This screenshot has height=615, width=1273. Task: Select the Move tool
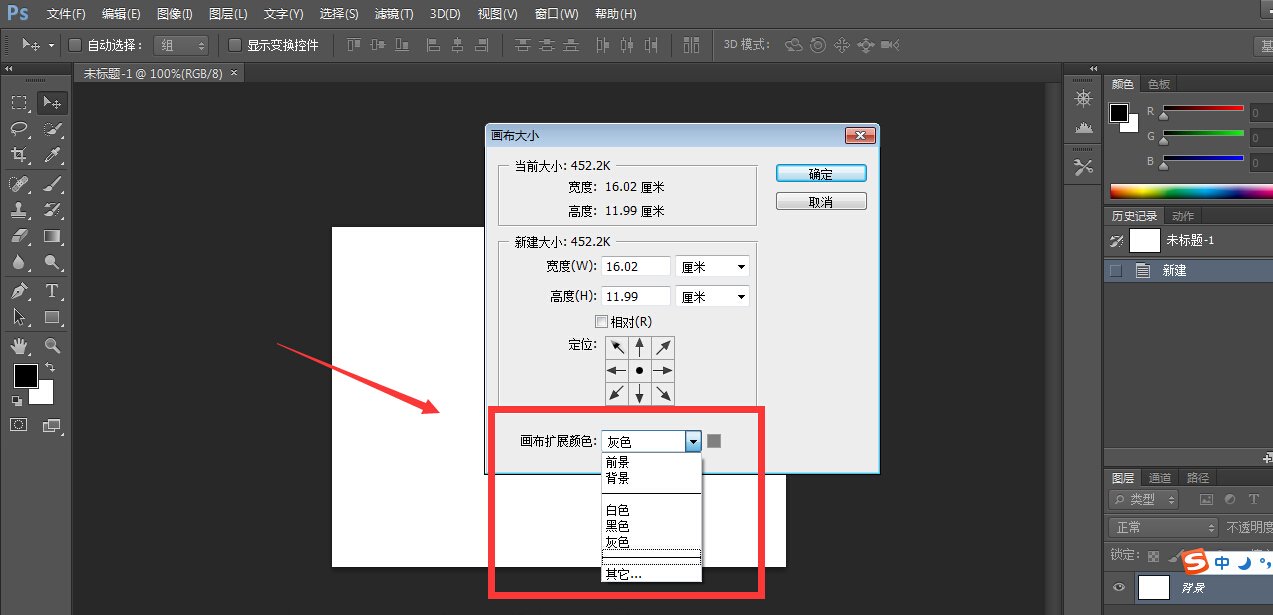(x=52, y=102)
